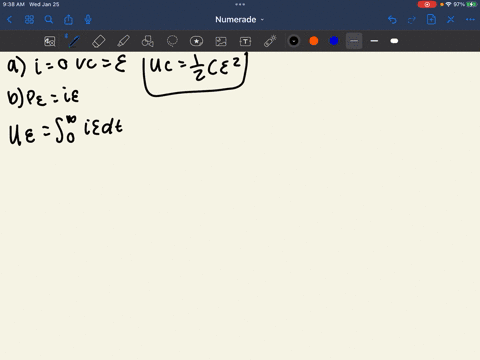Select the thinnest stroke width
The image size is (480, 360).
coord(354,41)
